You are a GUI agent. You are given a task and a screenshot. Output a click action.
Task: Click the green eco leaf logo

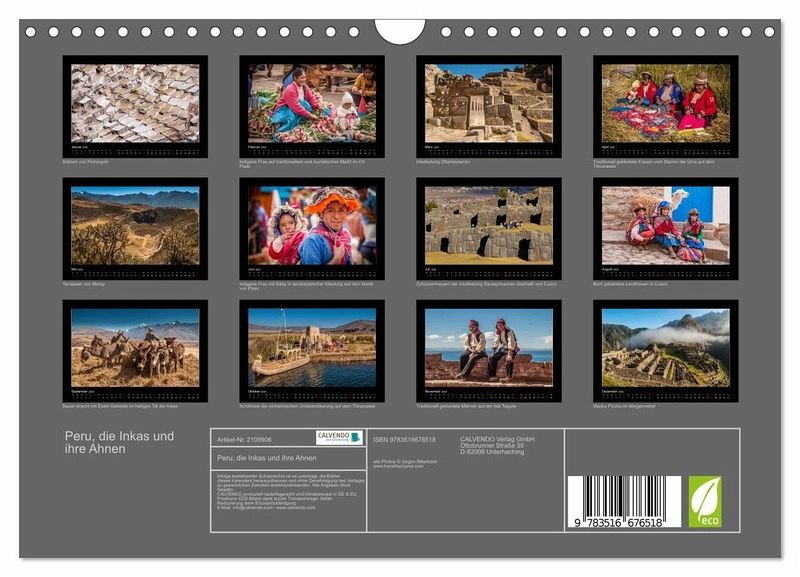tap(704, 501)
